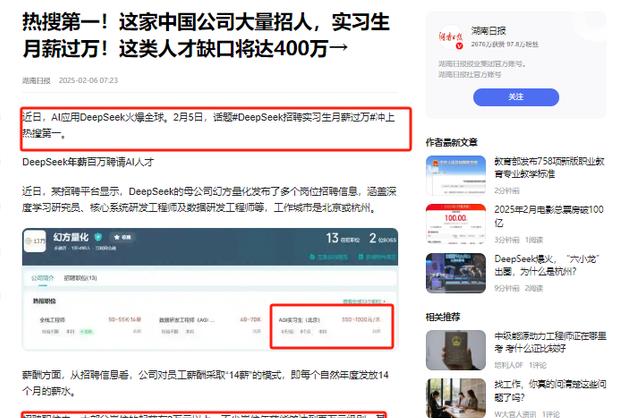The height and width of the screenshot is (418, 636).
Task: Click the blue 关注 follow button
Action: click(x=516, y=97)
